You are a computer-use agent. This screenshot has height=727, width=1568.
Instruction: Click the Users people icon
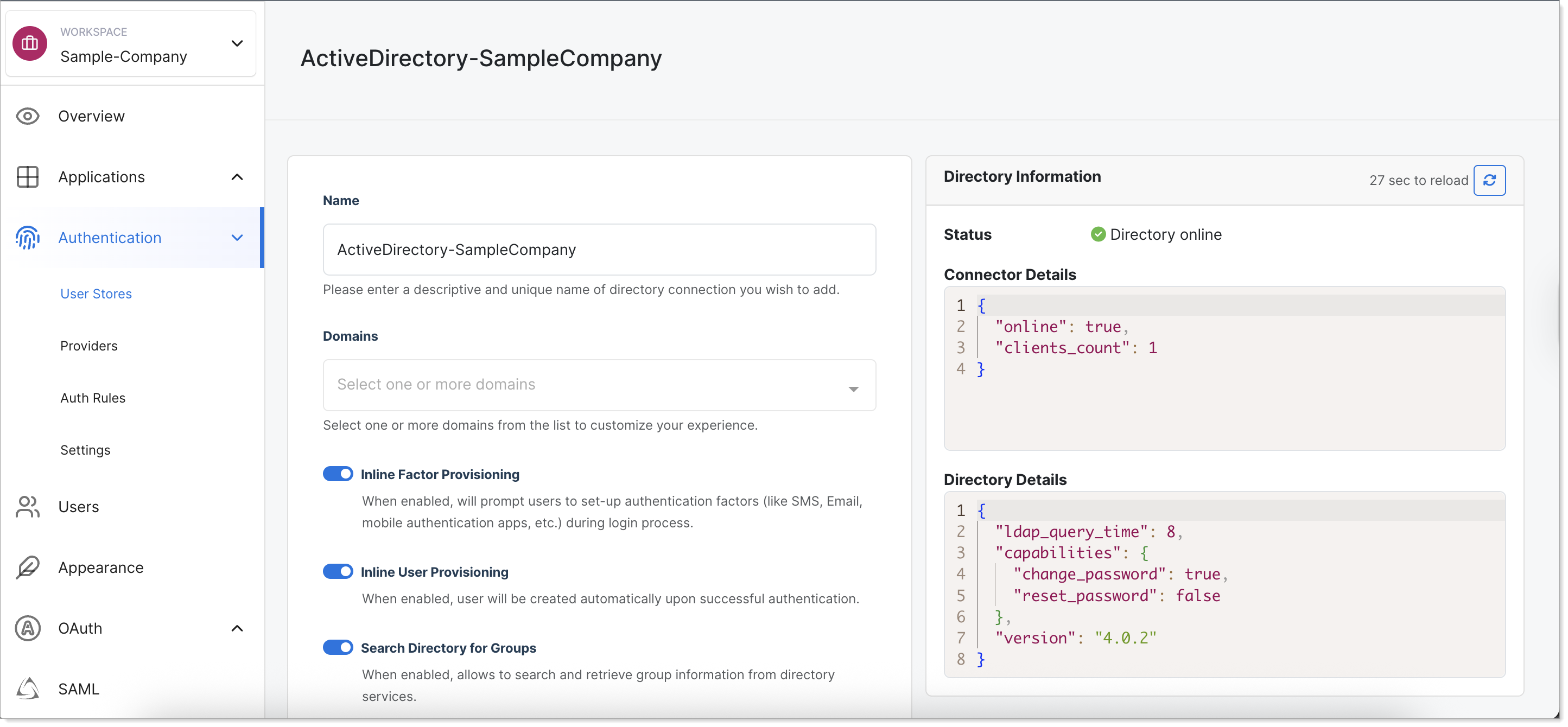[x=27, y=507]
